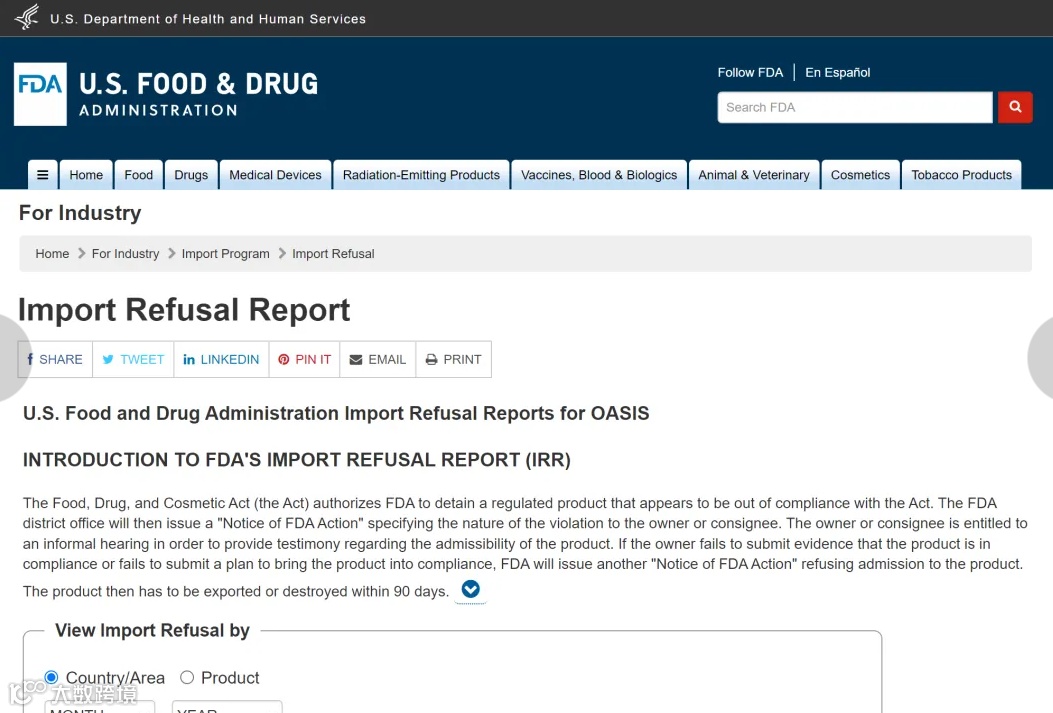Click the Search FDA input field
1053x713 pixels.
click(x=855, y=107)
